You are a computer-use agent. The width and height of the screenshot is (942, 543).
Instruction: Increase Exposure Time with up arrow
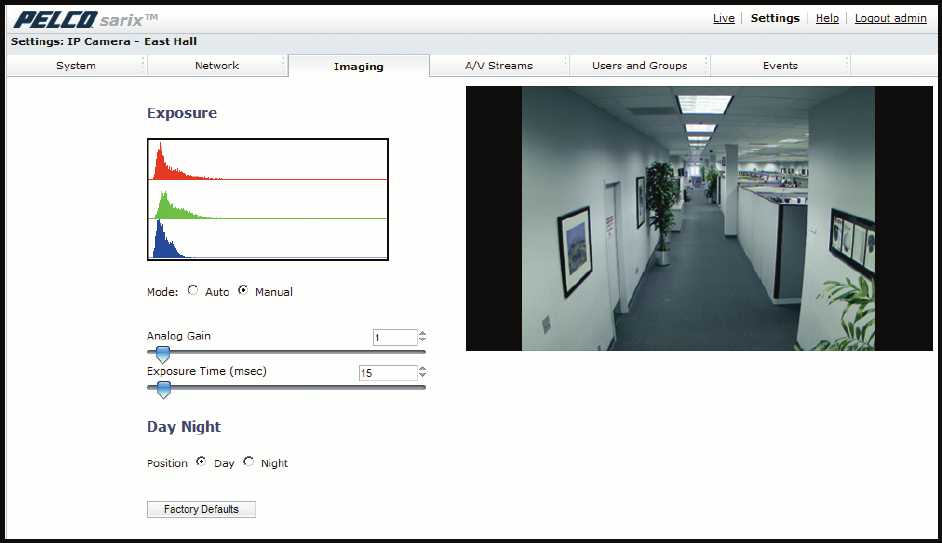(x=422, y=369)
